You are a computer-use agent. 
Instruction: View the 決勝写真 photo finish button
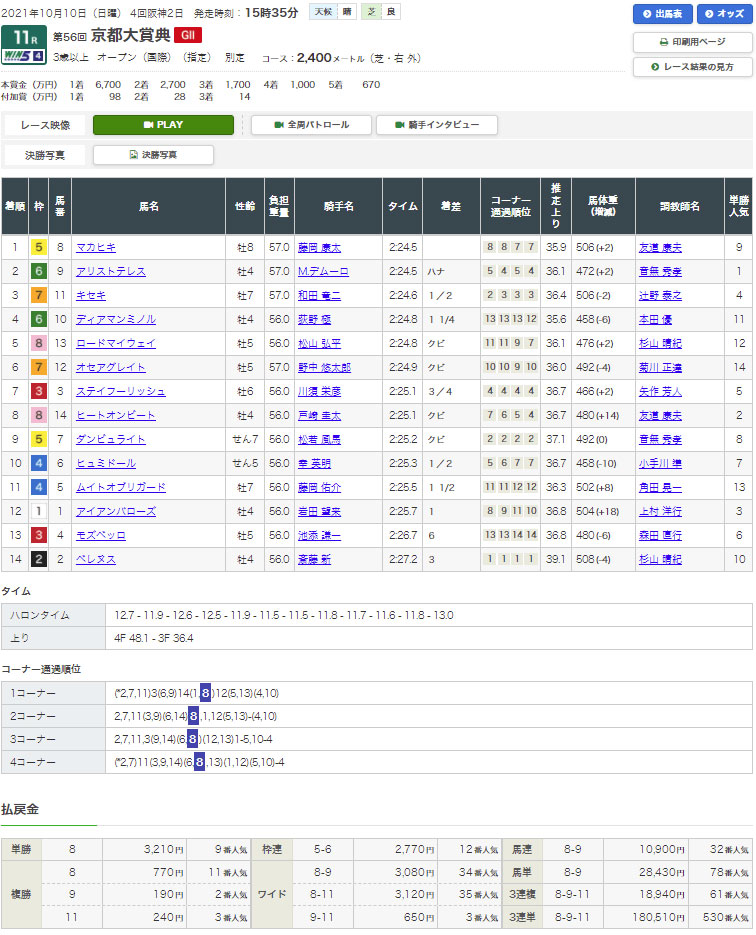click(x=153, y=155)
